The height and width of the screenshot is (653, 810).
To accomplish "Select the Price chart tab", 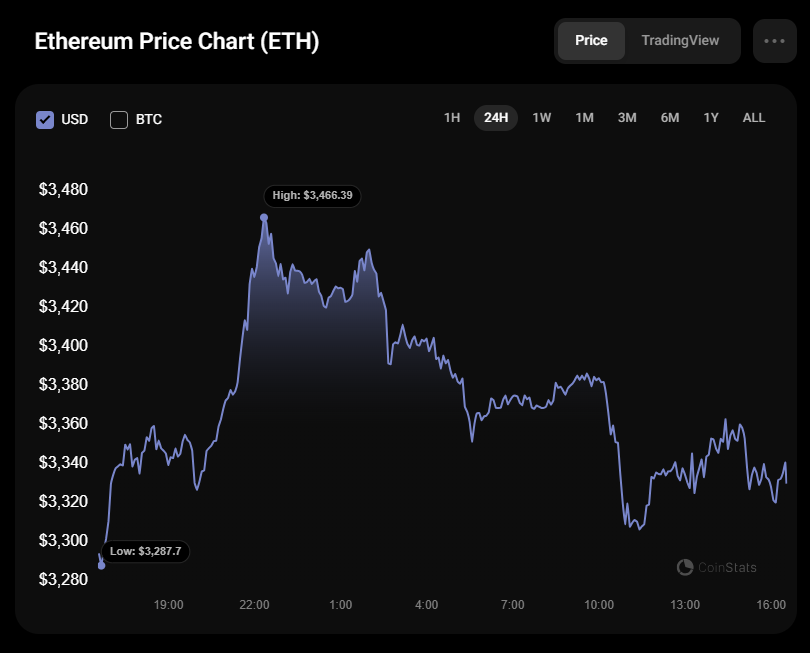I will (591, 40).
